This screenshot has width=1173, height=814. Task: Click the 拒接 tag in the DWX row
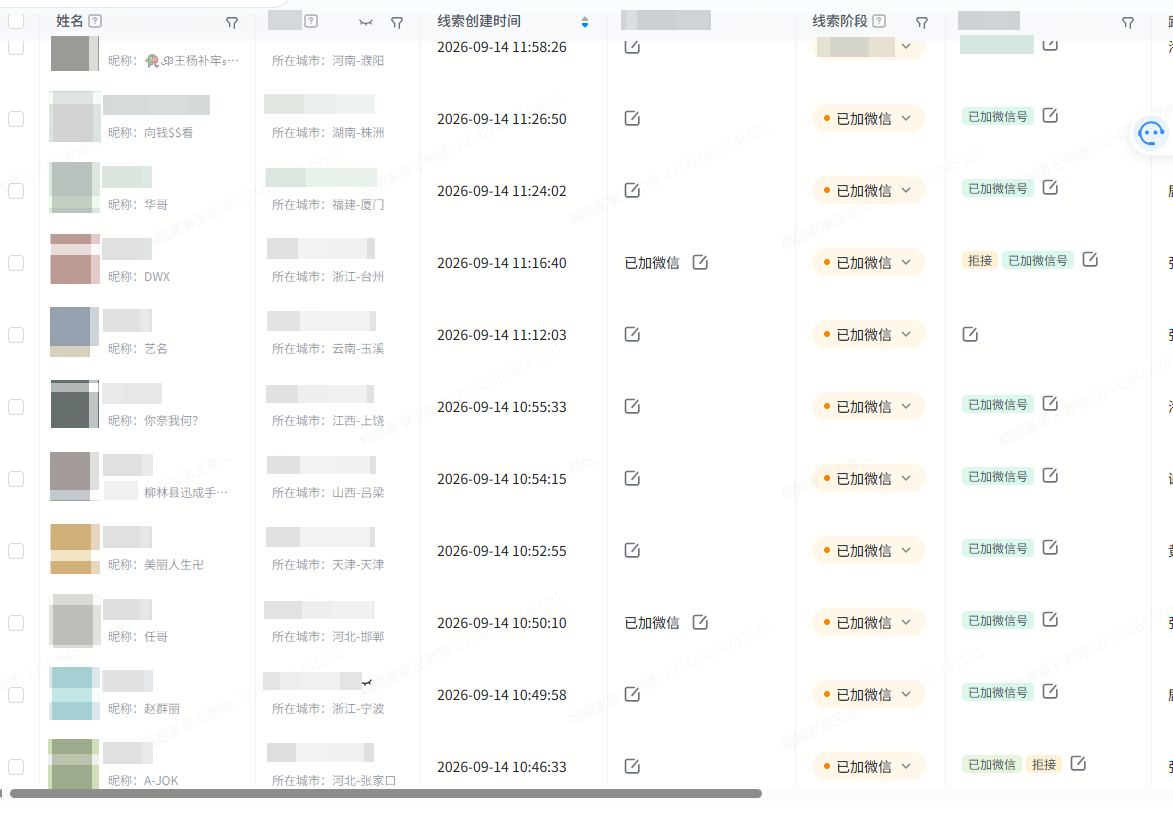[x=980, y=260]
